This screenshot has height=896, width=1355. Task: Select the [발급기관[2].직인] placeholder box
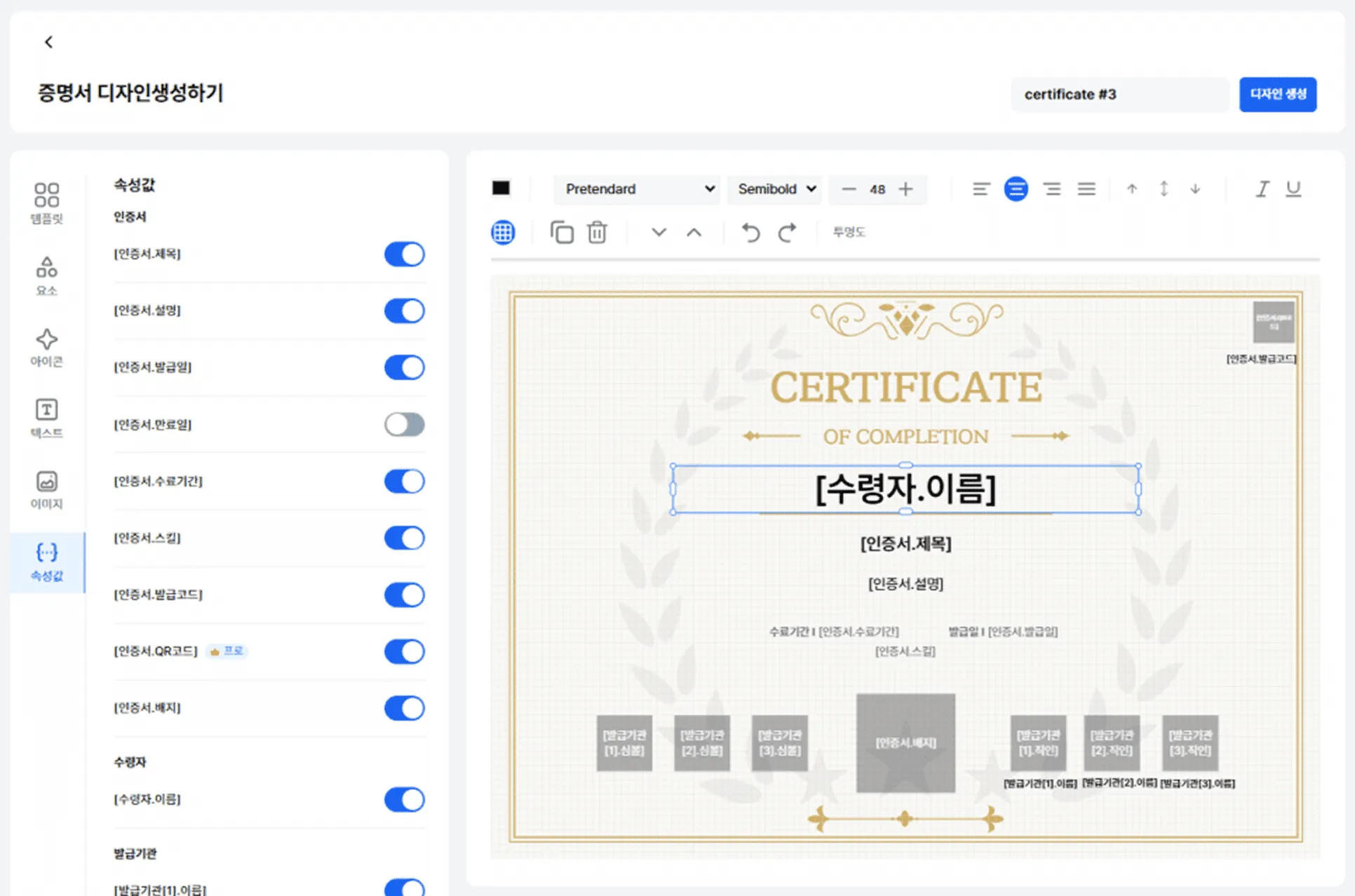coord(1112,743)
